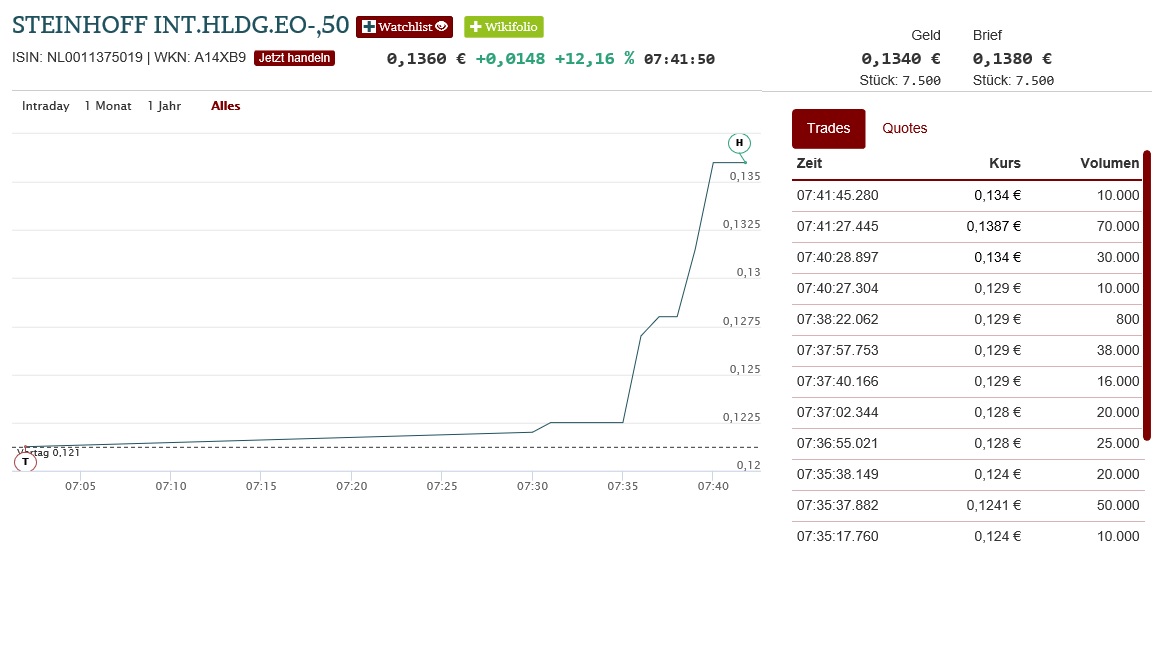Image resolution: width=1165 pixels, height=648 pixels.
Task: Click the plus icon on the Wikifolio button
Action: coord(475,27)
